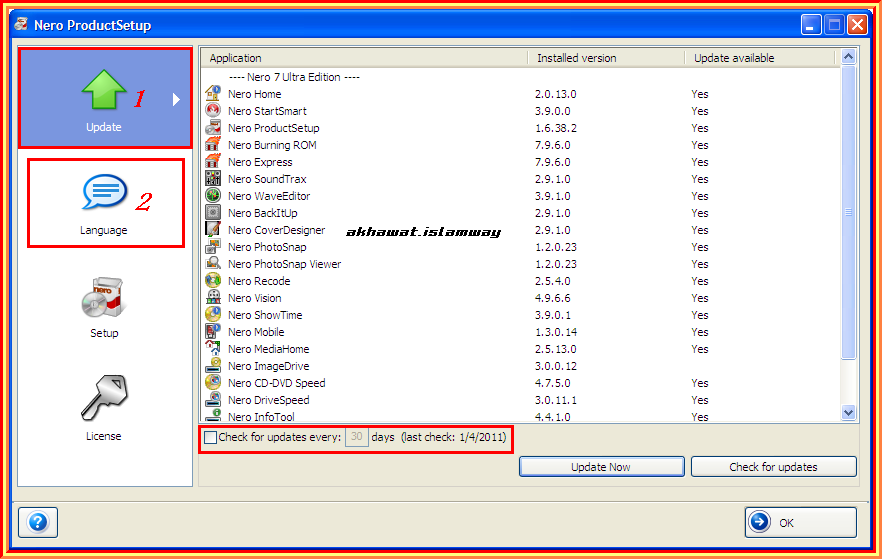This screenshot has height=559, width=882.
Task: Click version 1.3.0.14 of Nero Mobile
Action: tap(556, 332)
